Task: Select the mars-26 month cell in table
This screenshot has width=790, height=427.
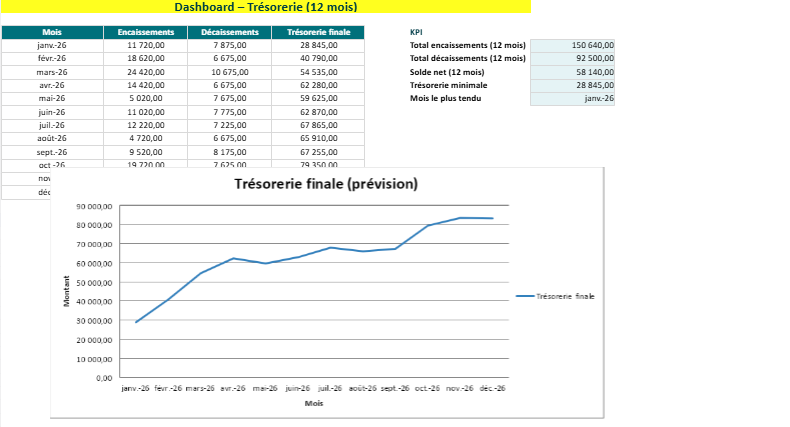Action: [51, 72]
